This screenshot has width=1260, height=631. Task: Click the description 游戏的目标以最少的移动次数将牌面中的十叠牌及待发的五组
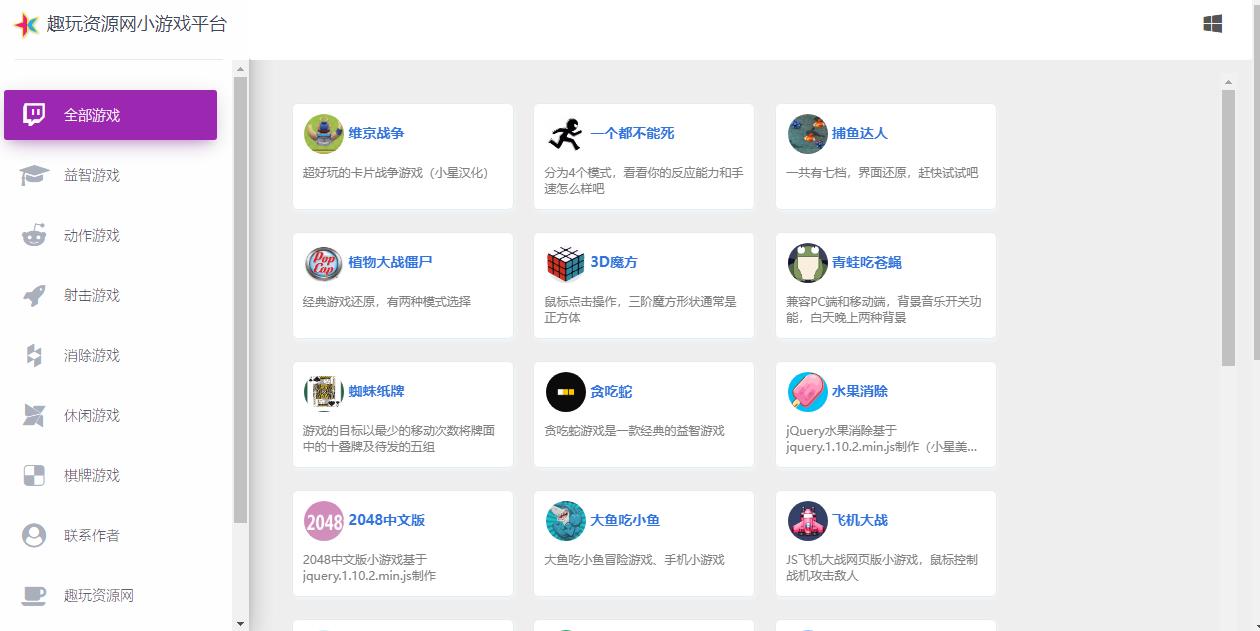coord(399,439)
